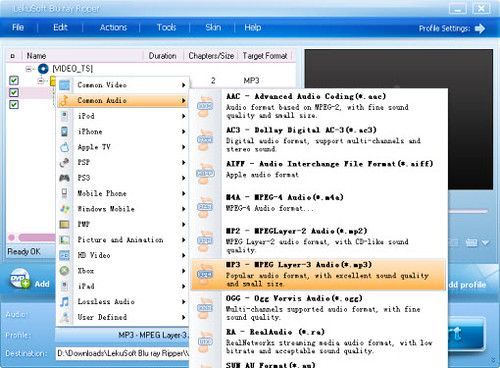The width and height of the screenshot is (500, 368).
Task: Toggle the third title checkbox
Action: point(14,105)
